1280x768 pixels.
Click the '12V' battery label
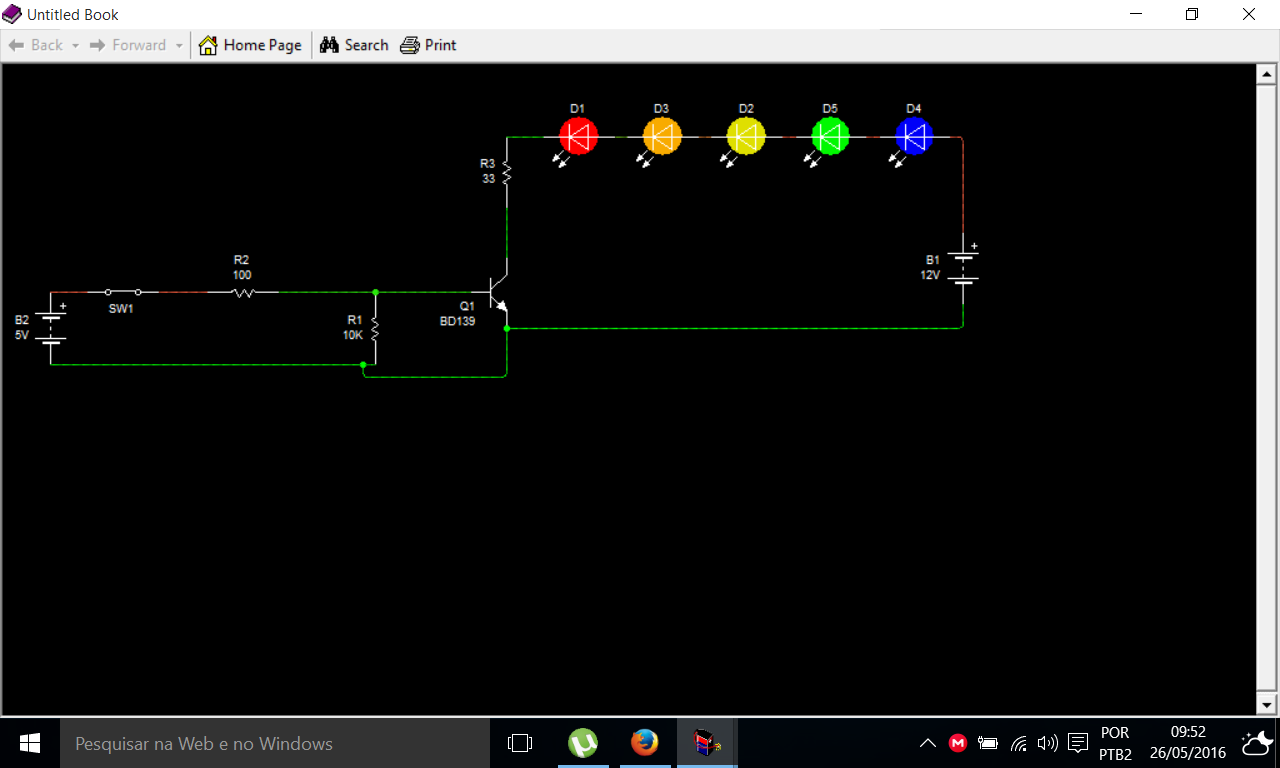tap(931, 275)
